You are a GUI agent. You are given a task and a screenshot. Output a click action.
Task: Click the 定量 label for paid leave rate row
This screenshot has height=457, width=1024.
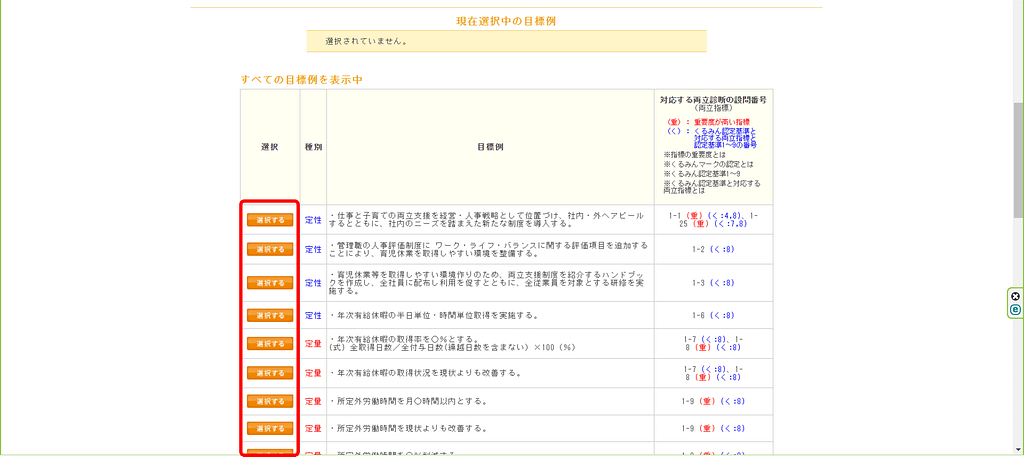[313, 344]
